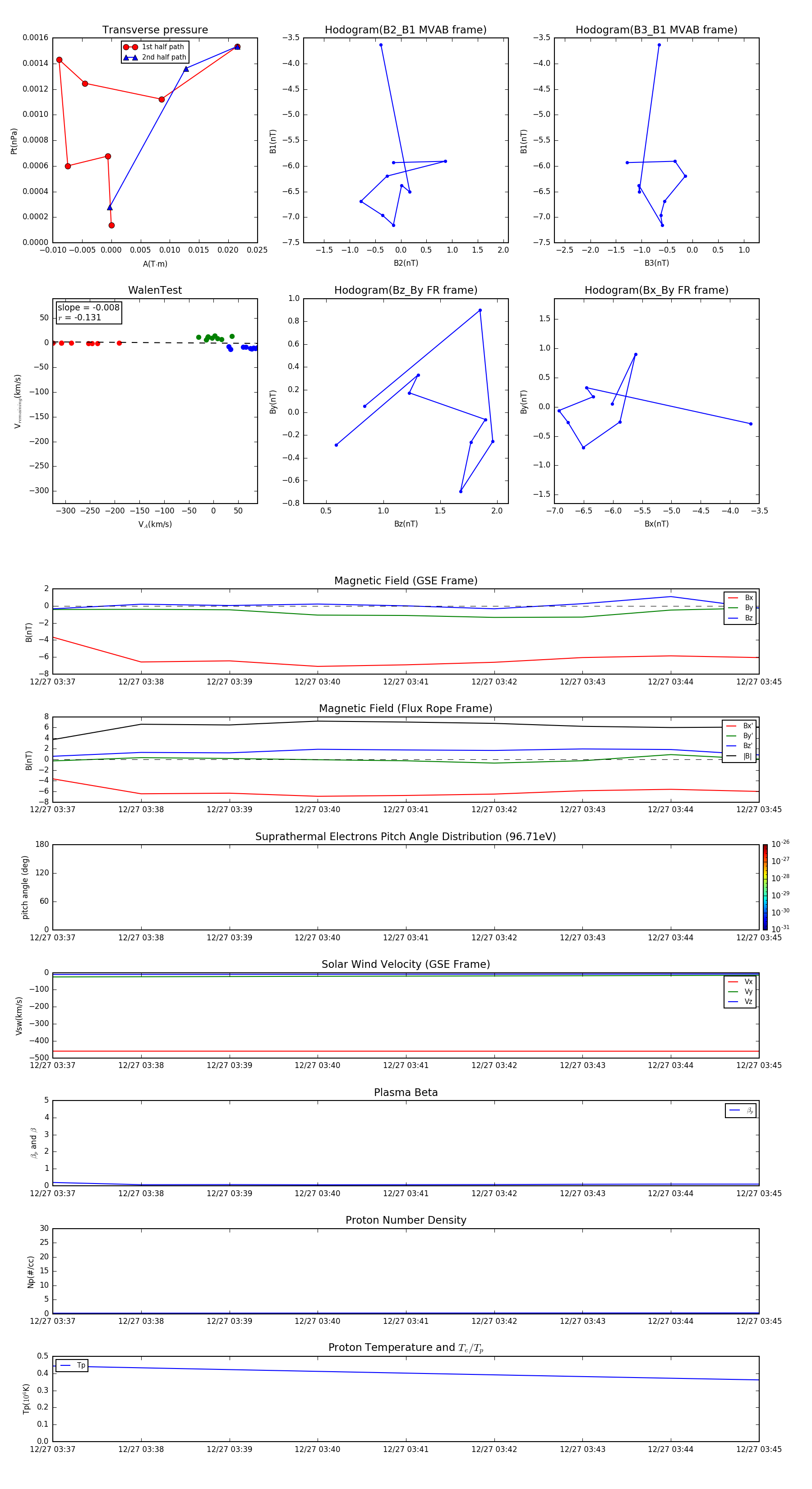The image size is (812, 1489).
Task: Click the "βp and β" y-axis label
Action: coord(33,1143)
